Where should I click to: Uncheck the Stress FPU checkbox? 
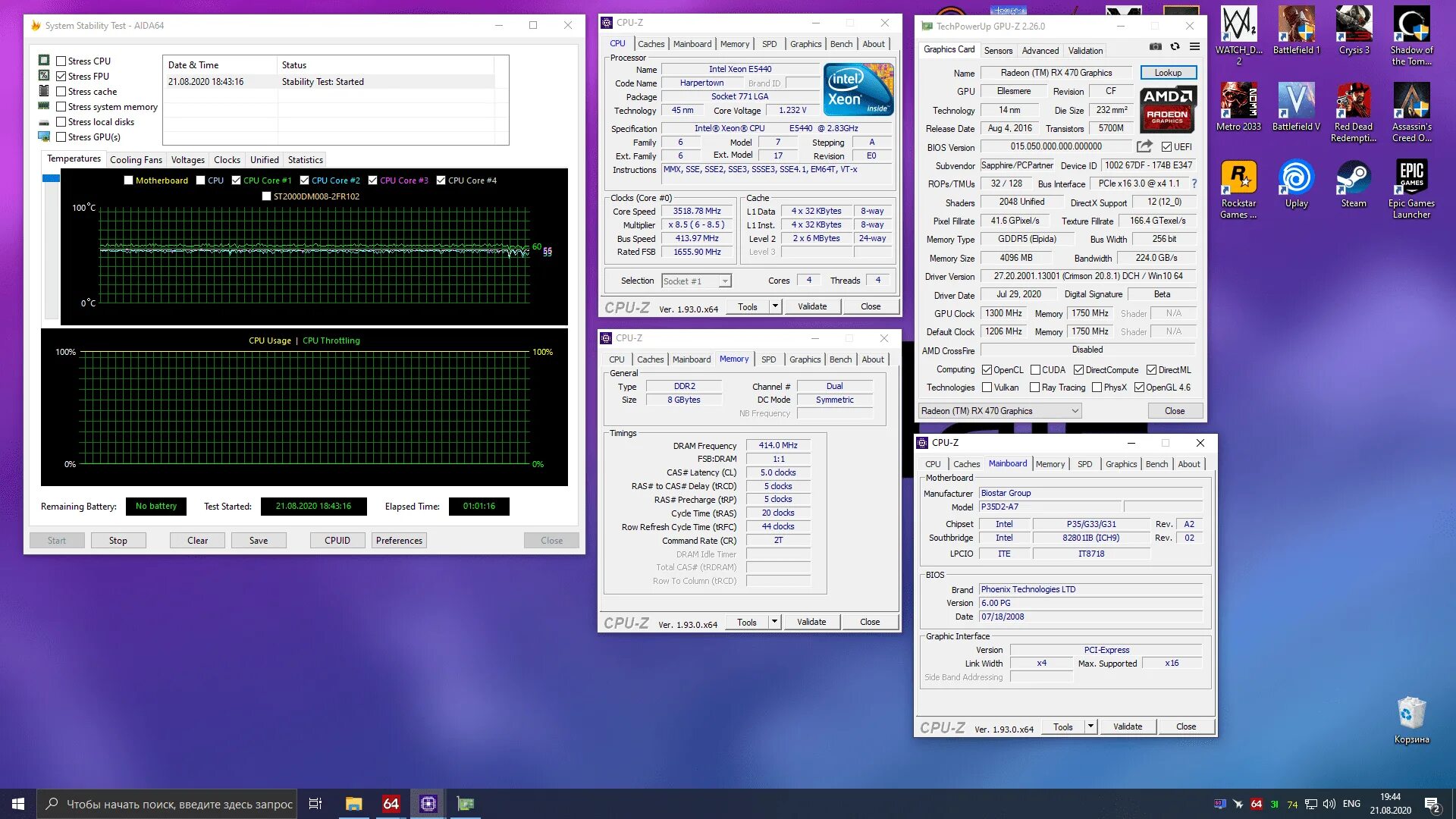(61, 76)
